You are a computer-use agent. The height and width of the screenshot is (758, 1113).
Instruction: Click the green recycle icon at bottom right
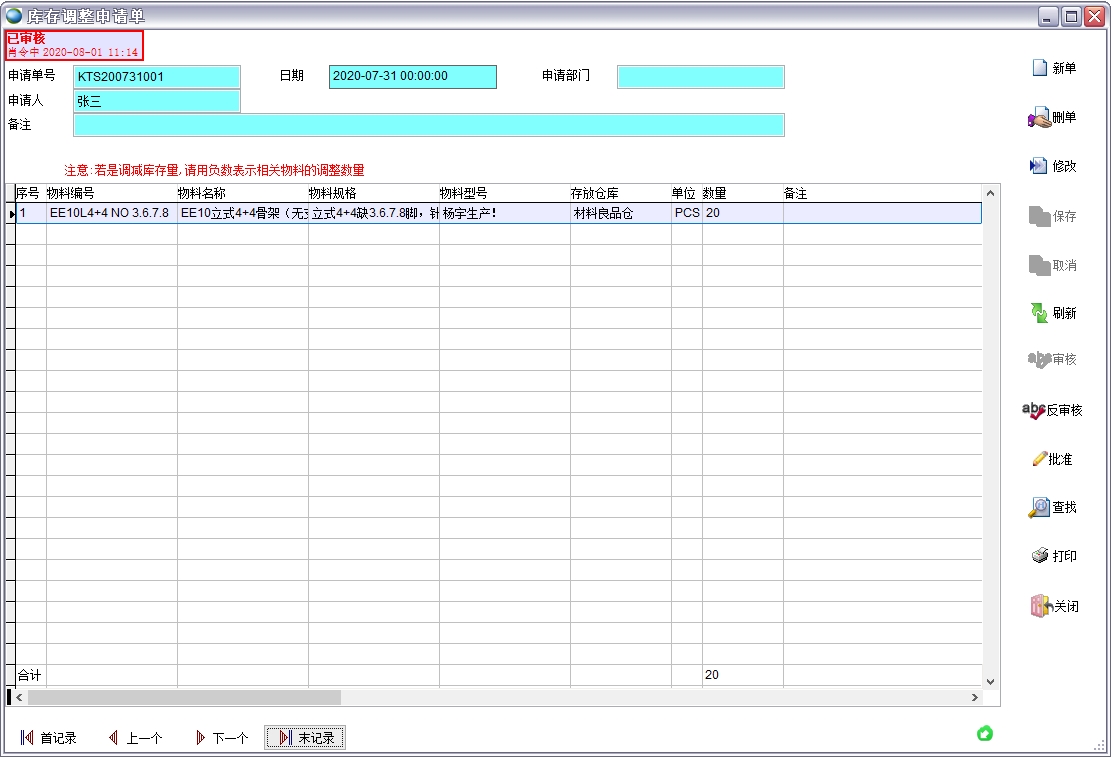(984, 734)
